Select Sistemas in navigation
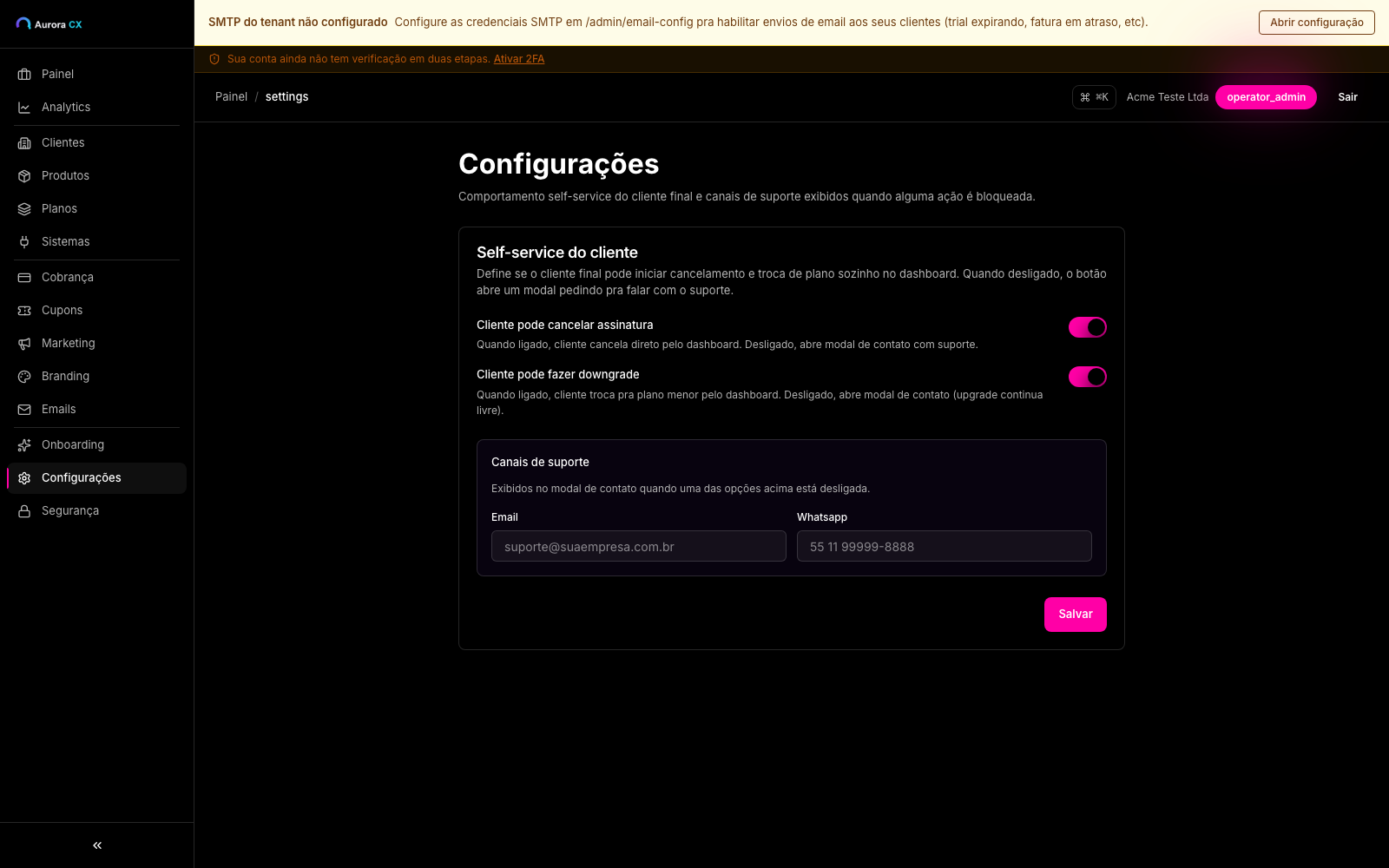Image resolution: width=1389 pixels, height=868 pixels. pyautogui.click(x=96, y=242)
